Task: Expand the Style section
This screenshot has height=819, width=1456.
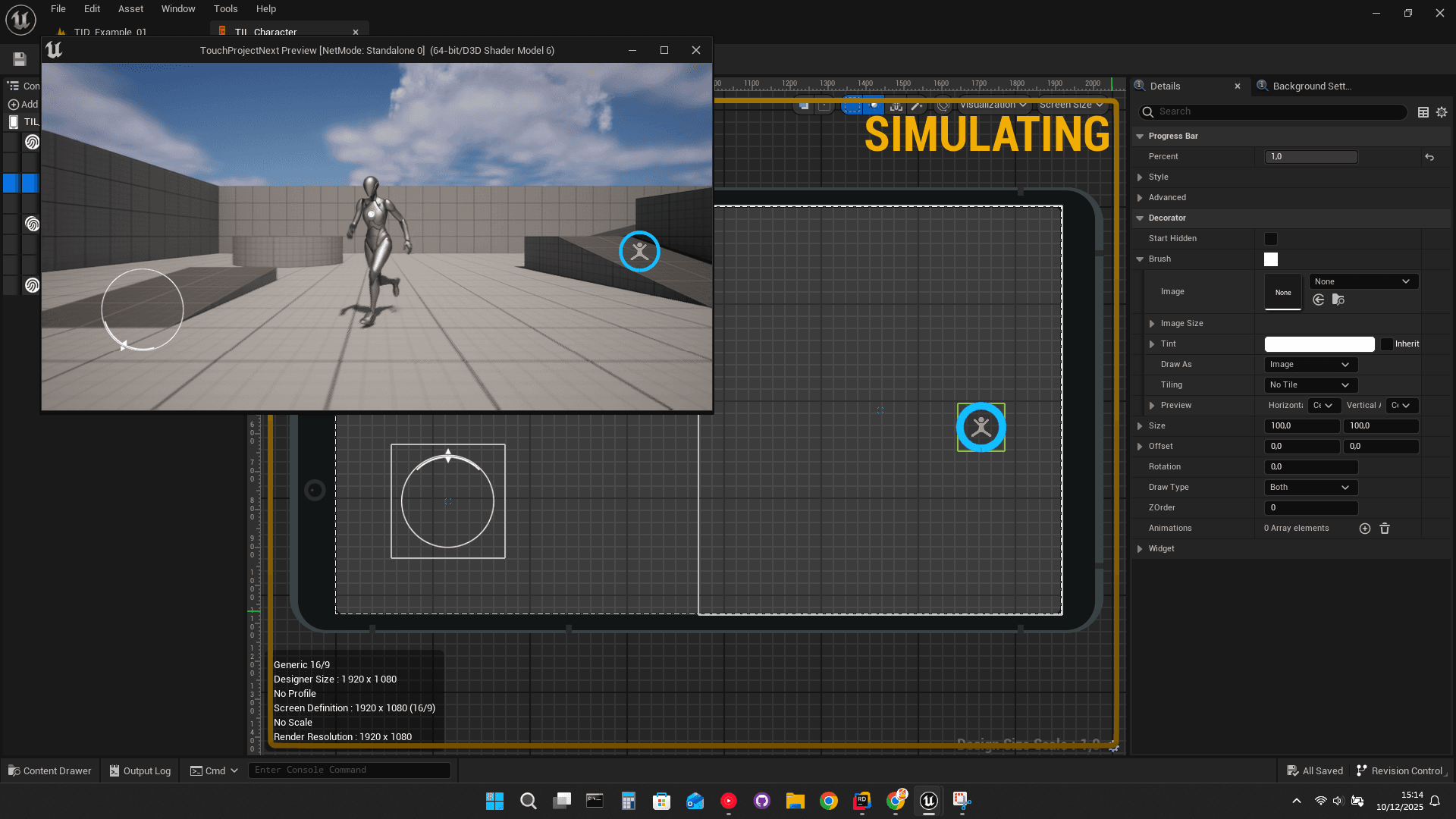Action: [1140, 177]
